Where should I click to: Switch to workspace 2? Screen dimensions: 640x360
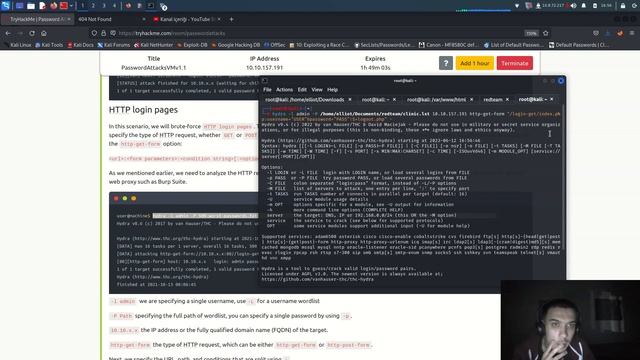pyautogui.click(x=93, y=6)
